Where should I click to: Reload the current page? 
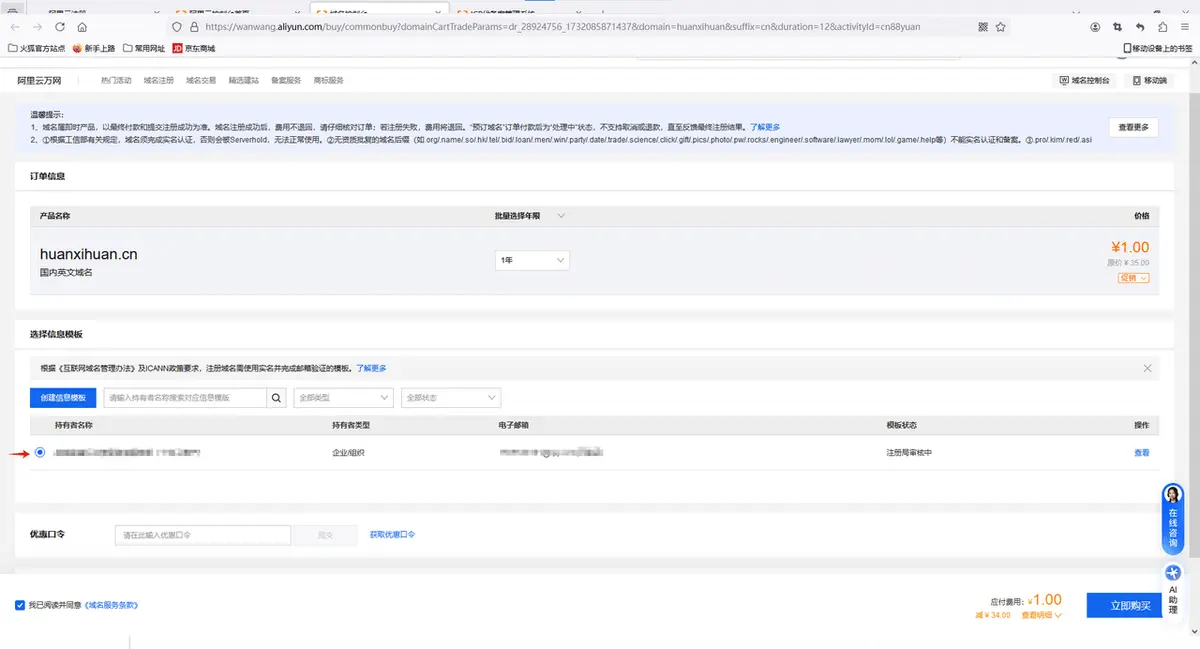pos(60,27)
